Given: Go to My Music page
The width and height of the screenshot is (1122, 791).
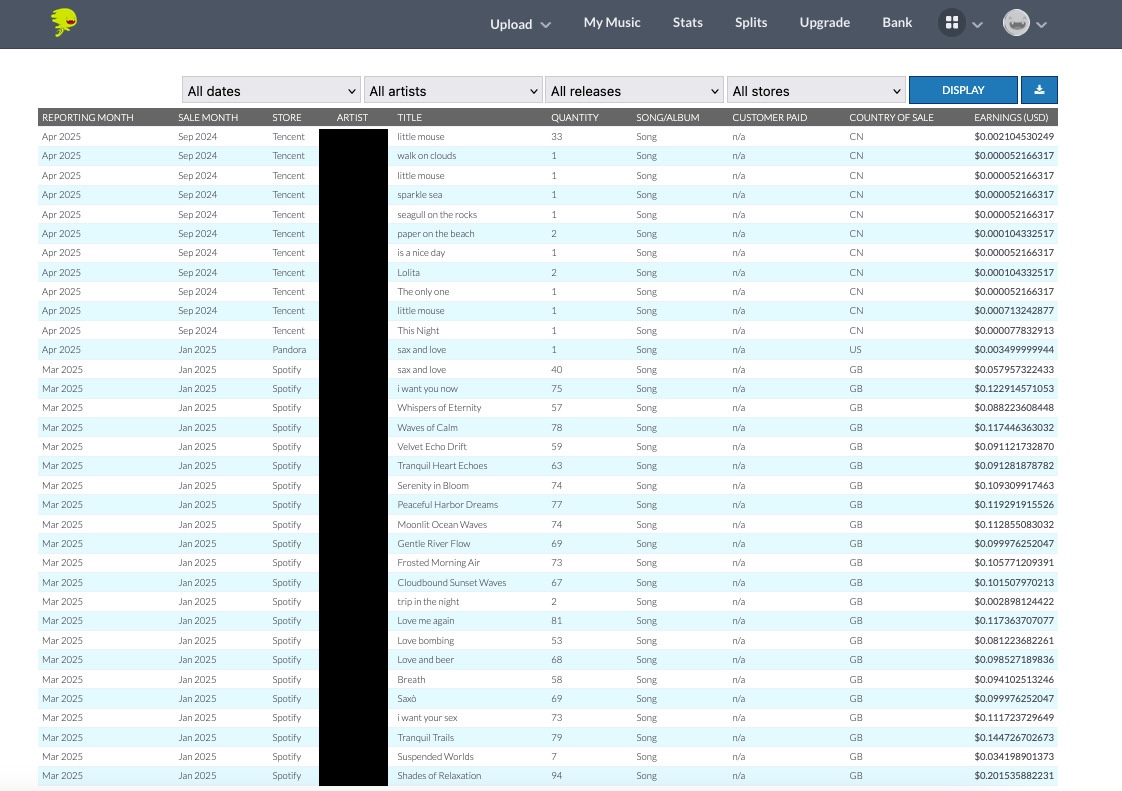Looking at the screenshot, I should (612, 23).
